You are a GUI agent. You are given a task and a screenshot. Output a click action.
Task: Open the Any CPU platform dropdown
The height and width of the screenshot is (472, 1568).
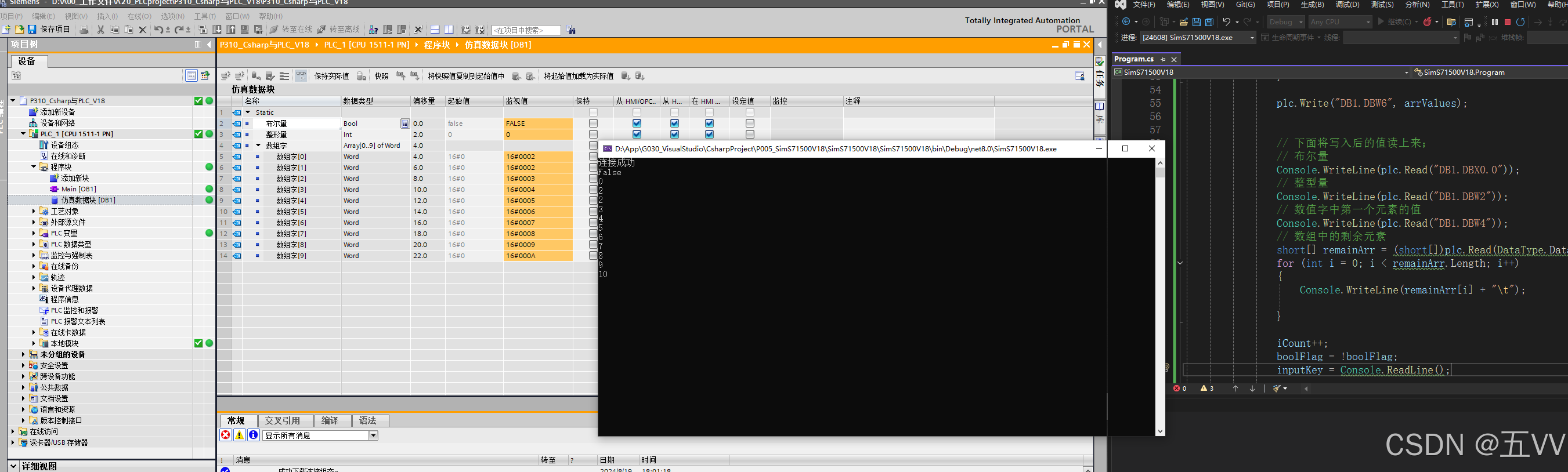click(x=1341, y=22)
